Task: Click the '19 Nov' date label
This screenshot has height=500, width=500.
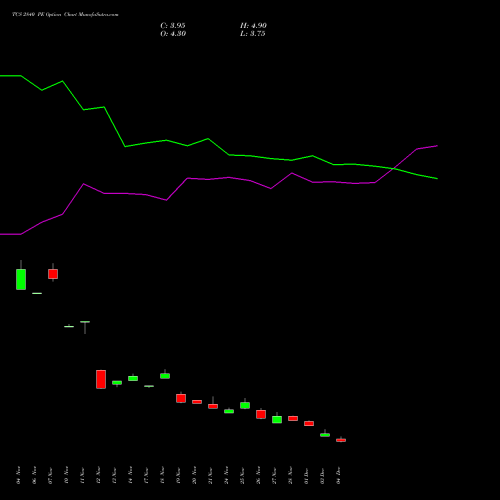Action: (x=178, y=475)
